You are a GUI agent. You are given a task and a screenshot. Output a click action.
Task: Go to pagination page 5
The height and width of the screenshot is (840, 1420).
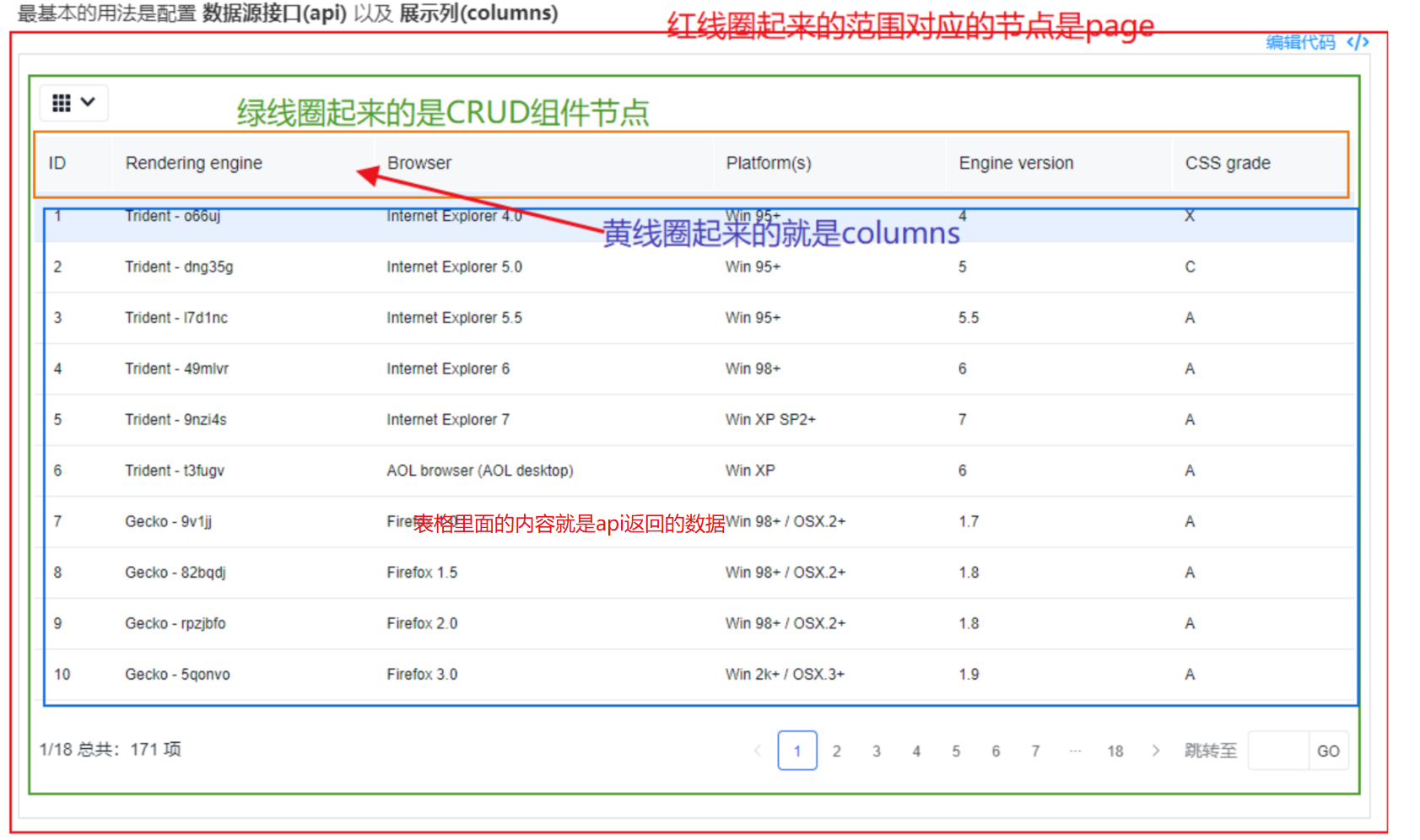(x=956, y=751)
